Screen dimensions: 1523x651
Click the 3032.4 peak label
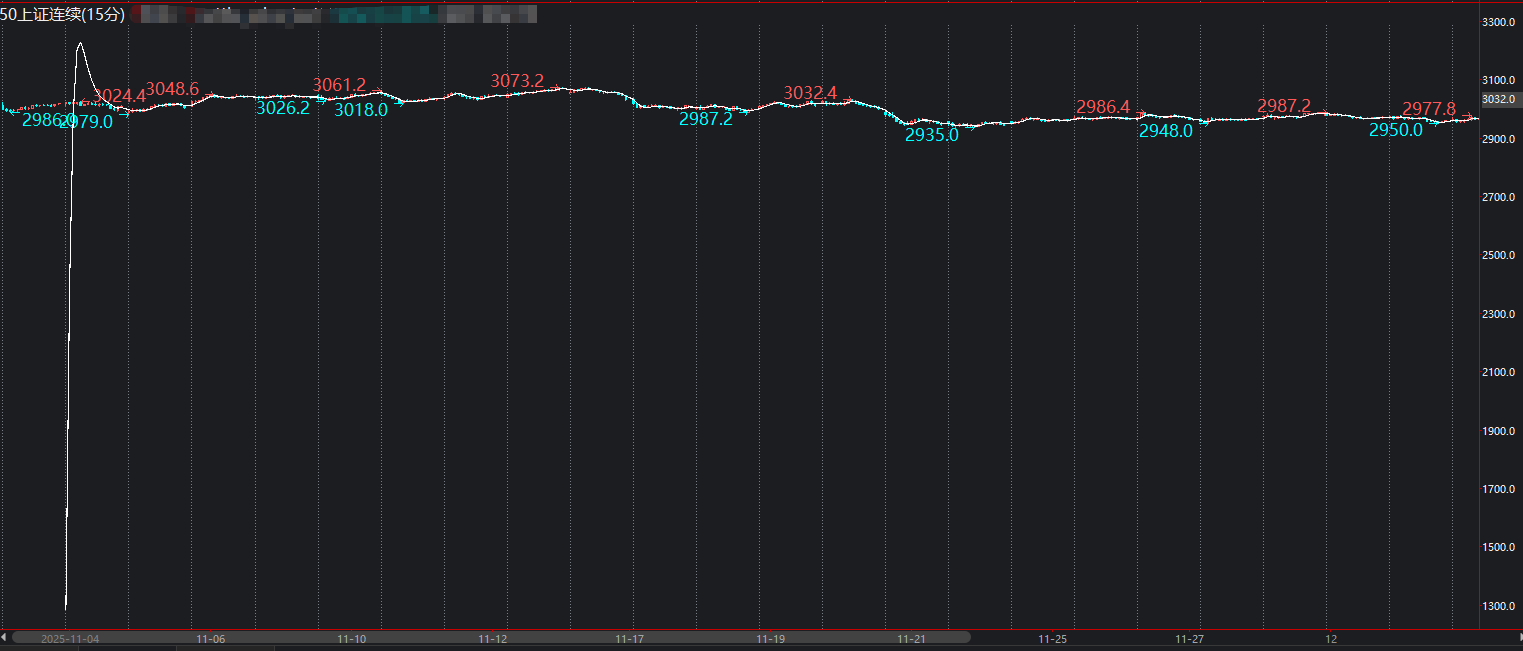(810, 93)
